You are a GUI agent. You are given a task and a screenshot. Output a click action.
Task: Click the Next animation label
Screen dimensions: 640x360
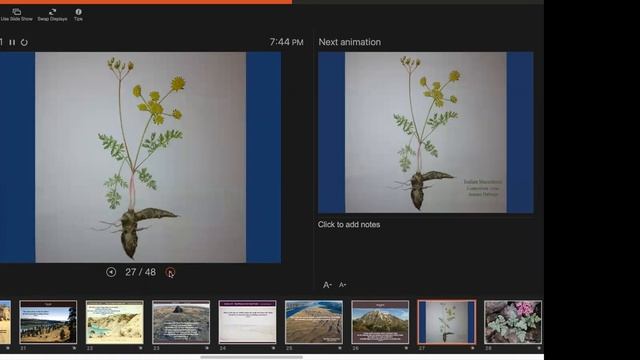(x=349, y=42)
